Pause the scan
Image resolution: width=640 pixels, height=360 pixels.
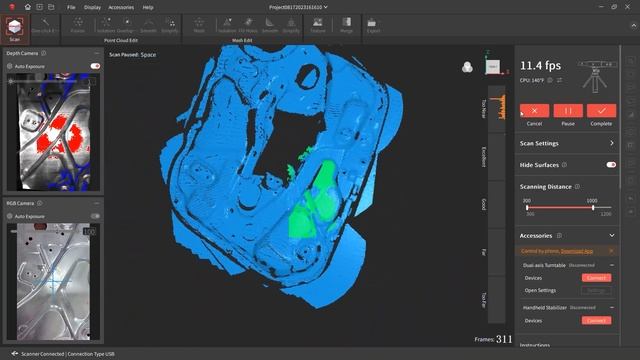pyautogui.click(x=568, y=111)
